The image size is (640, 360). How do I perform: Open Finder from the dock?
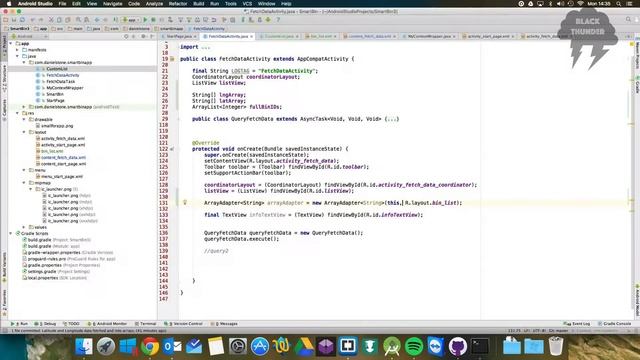[84, 347]
